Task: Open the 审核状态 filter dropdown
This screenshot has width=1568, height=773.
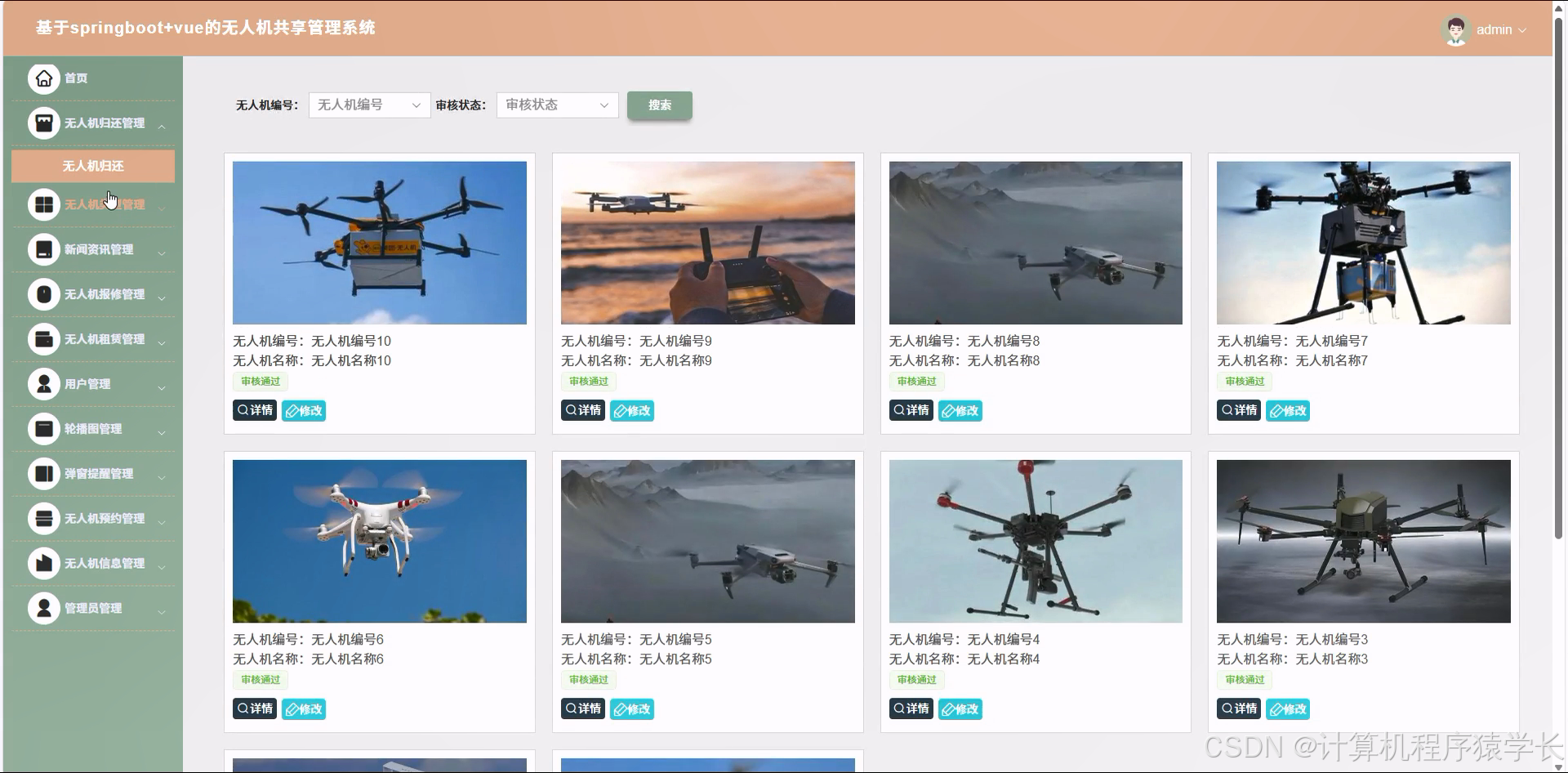Action: pyautogui.click(x=557, y=105)
